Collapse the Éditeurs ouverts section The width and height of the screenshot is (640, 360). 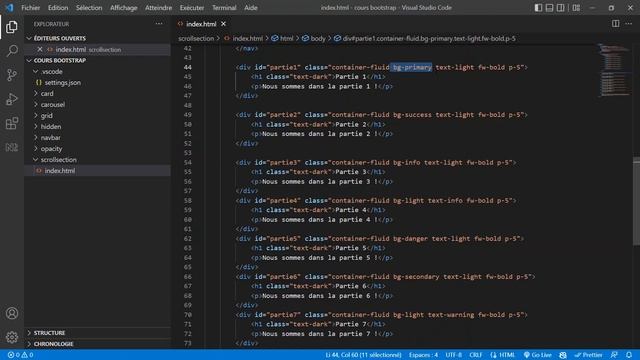point(97,38)
